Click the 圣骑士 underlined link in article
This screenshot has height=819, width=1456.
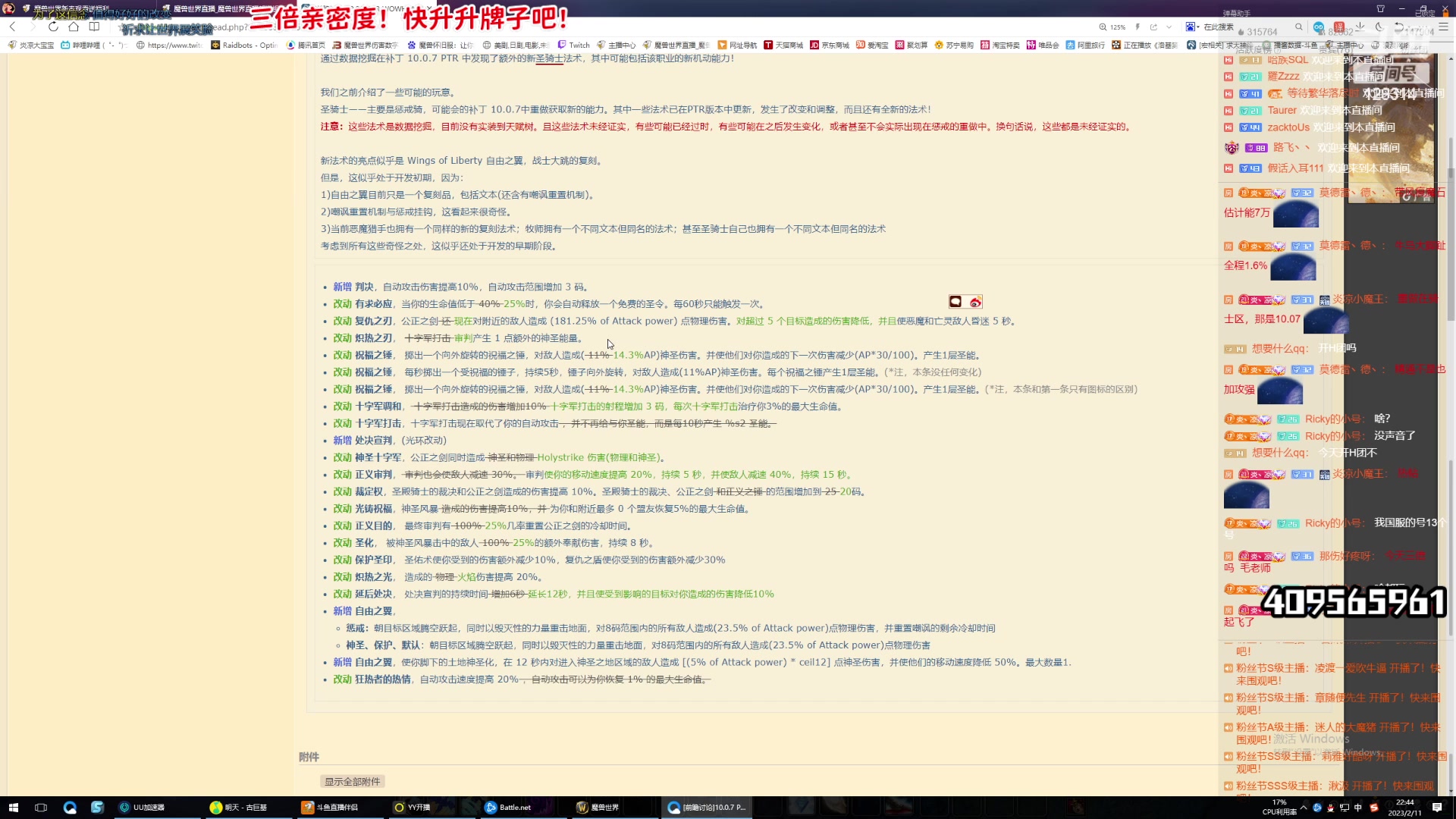(550, 58)
